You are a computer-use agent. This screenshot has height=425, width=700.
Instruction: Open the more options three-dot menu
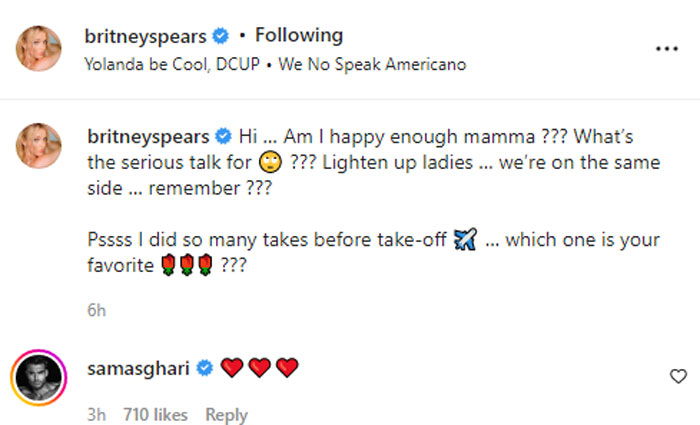666,48
